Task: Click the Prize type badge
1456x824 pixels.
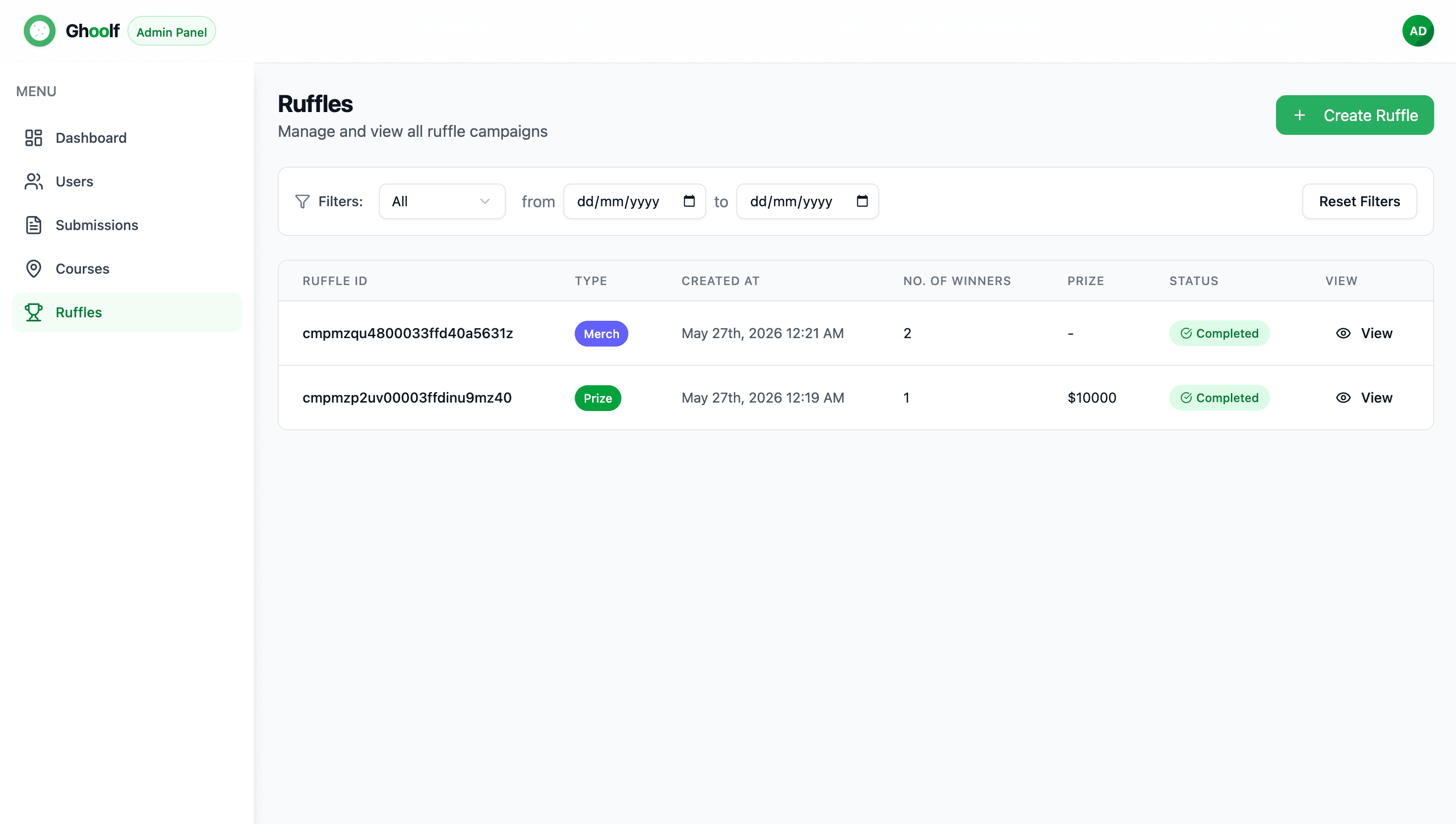Action: pos(598,399)
